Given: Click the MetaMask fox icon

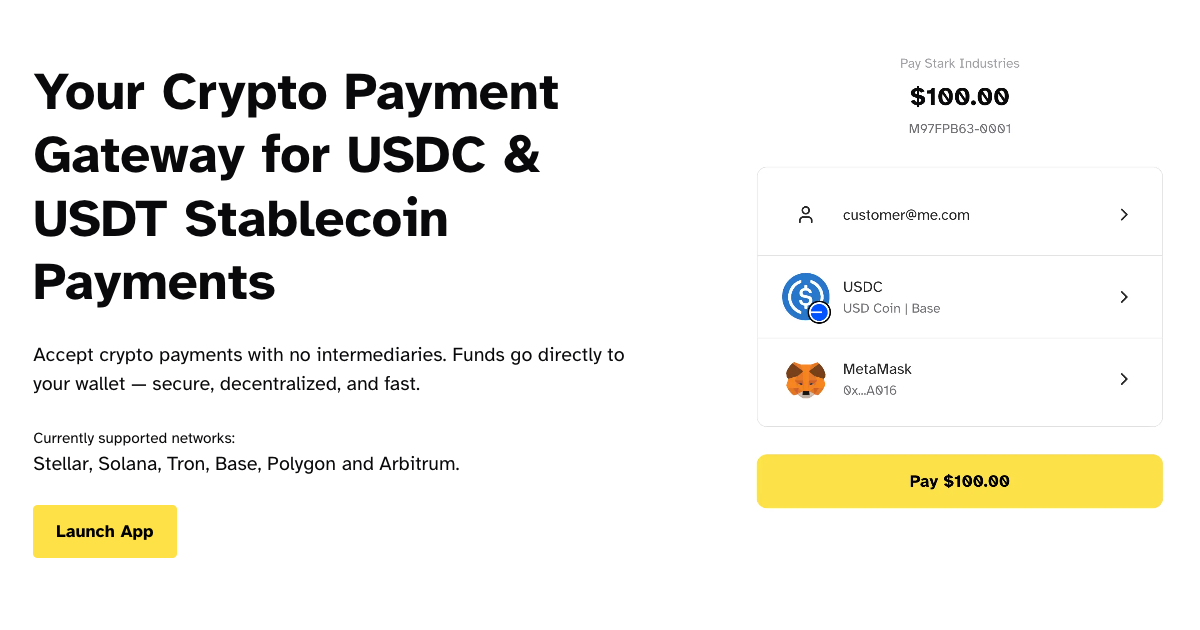Looking at the screenshot, I should (x=805, y=379).
